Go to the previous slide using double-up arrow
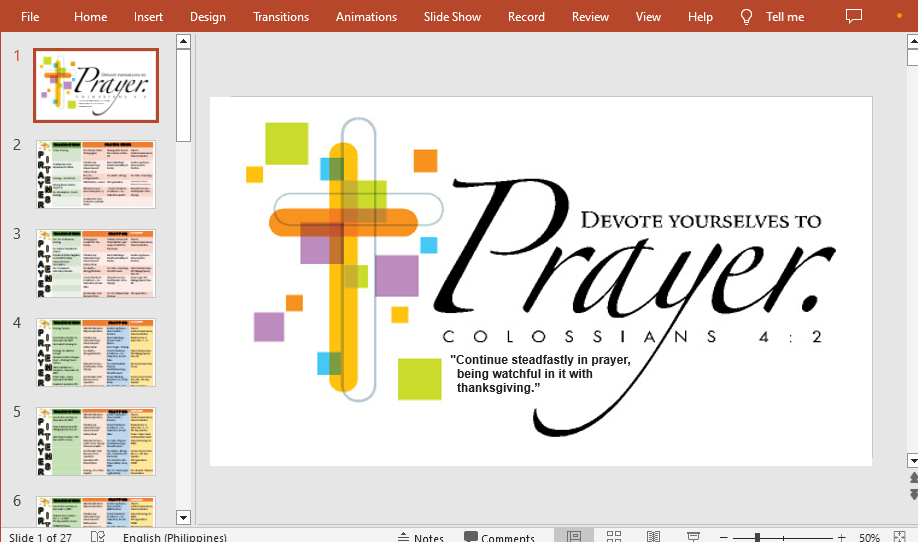The width and height of the screenshot is (918, 542). 913,478
